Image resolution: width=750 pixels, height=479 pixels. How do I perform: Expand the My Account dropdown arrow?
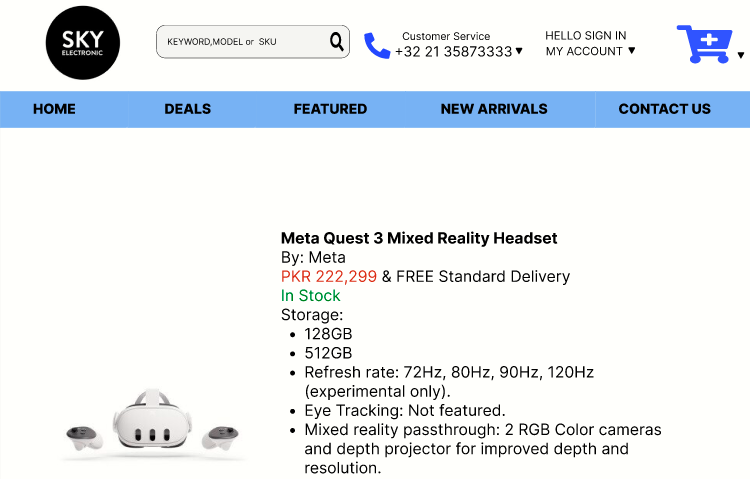point(631,51)
